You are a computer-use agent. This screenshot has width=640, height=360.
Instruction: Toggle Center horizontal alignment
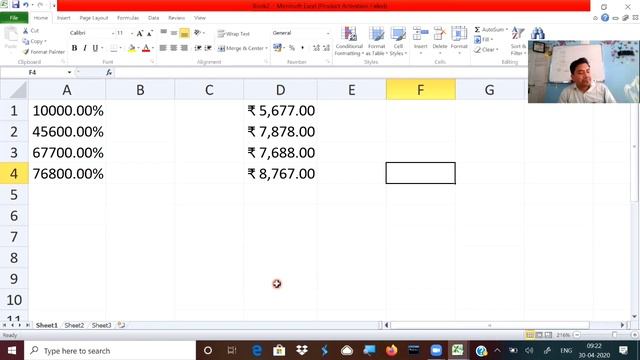pos(173,48)
